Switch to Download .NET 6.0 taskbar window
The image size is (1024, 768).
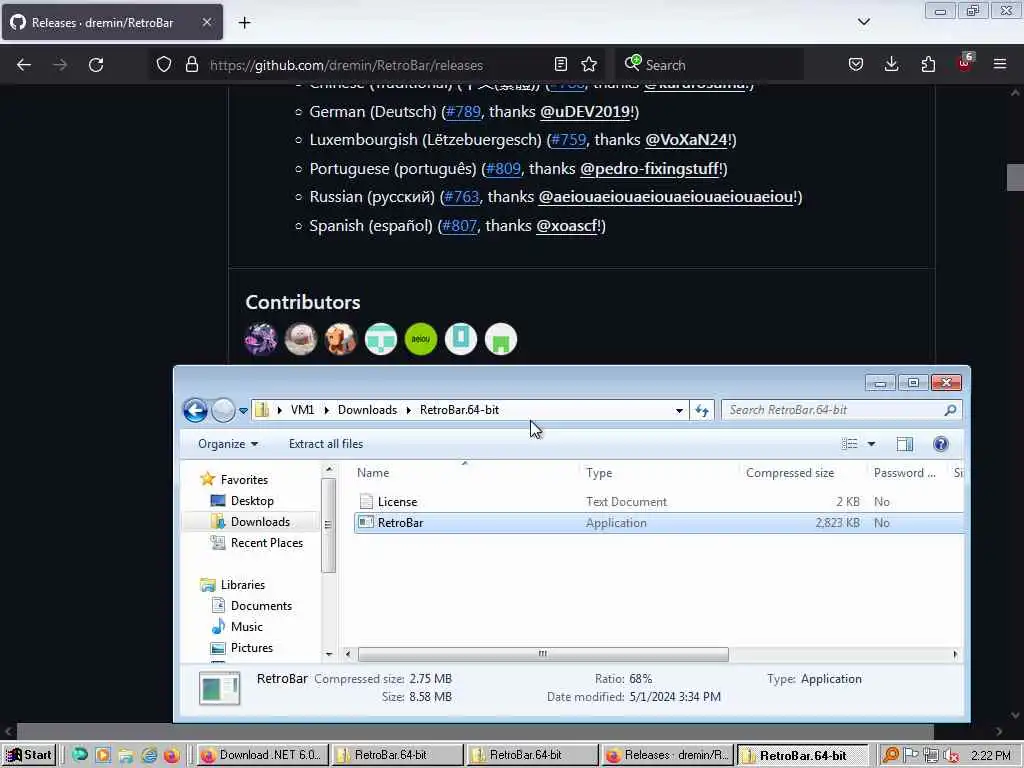tap(261, 755)
